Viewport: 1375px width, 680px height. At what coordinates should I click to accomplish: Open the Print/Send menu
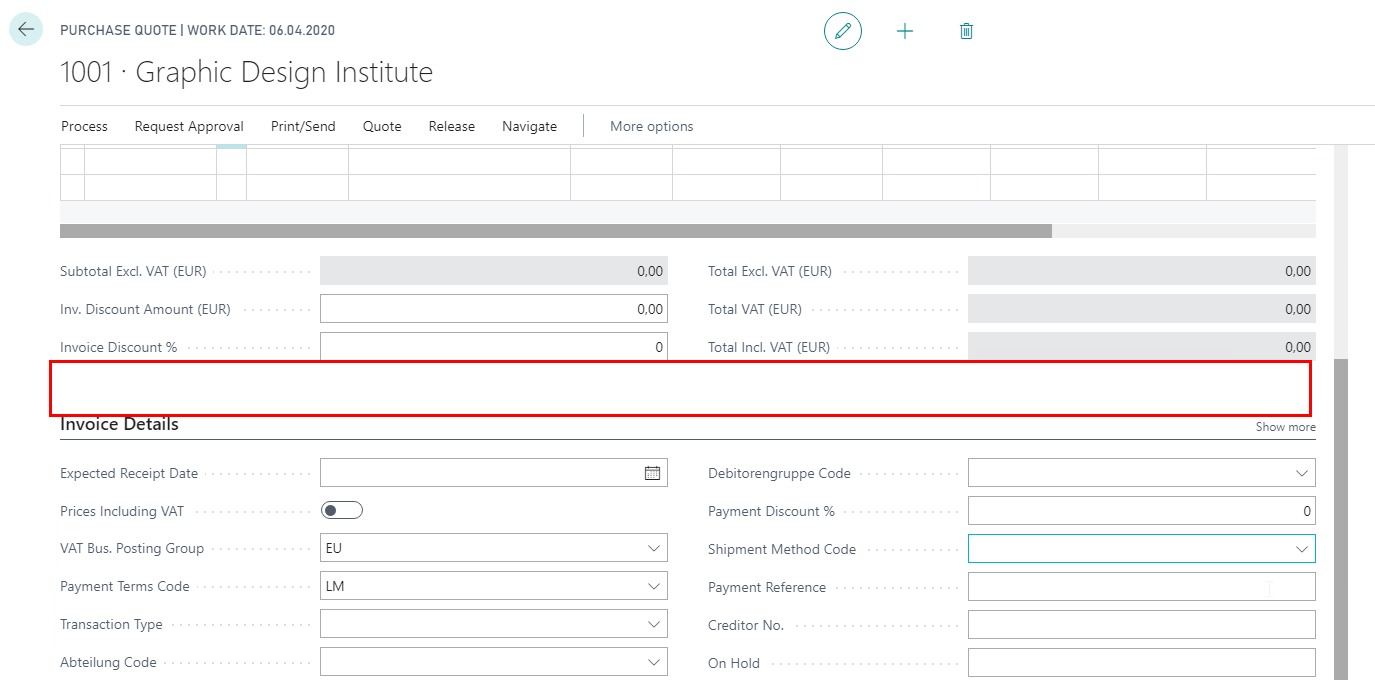pos(303,126)
